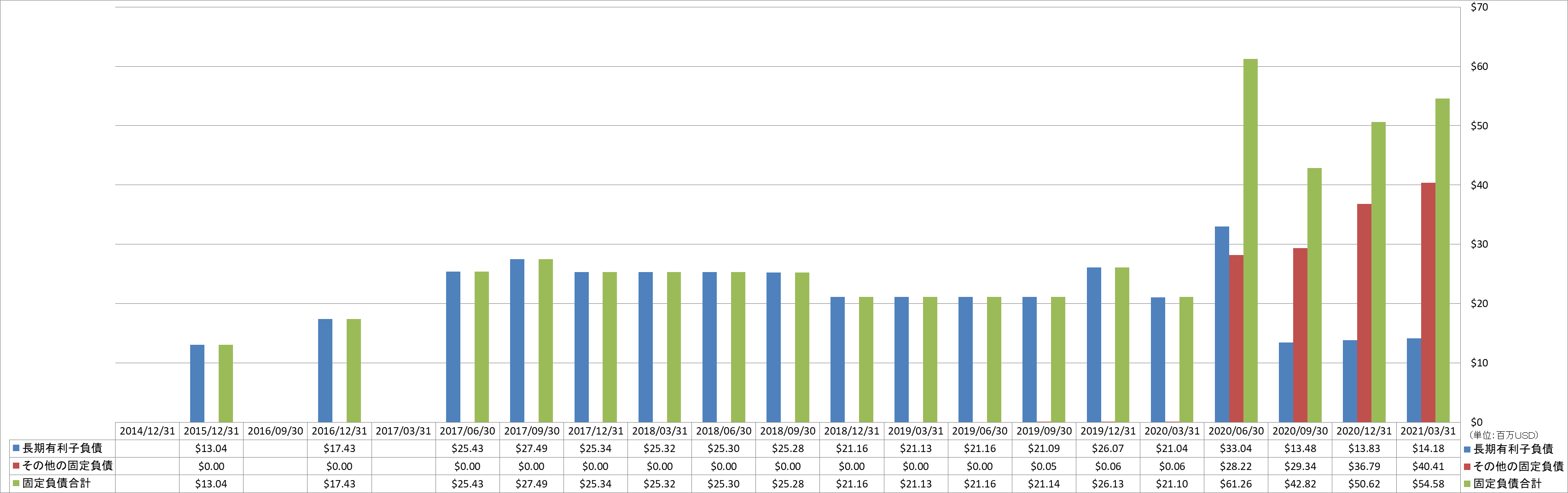Click the 2020/06/30 date column header
The image size is (1568, 493).
1236,431
